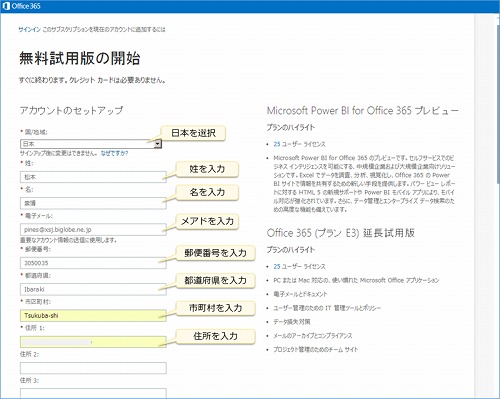The height and width of the screenshot is (399, 500).
Task: Click the 電子メールとドキュメント bullet item
Action: tap(300, 294)
